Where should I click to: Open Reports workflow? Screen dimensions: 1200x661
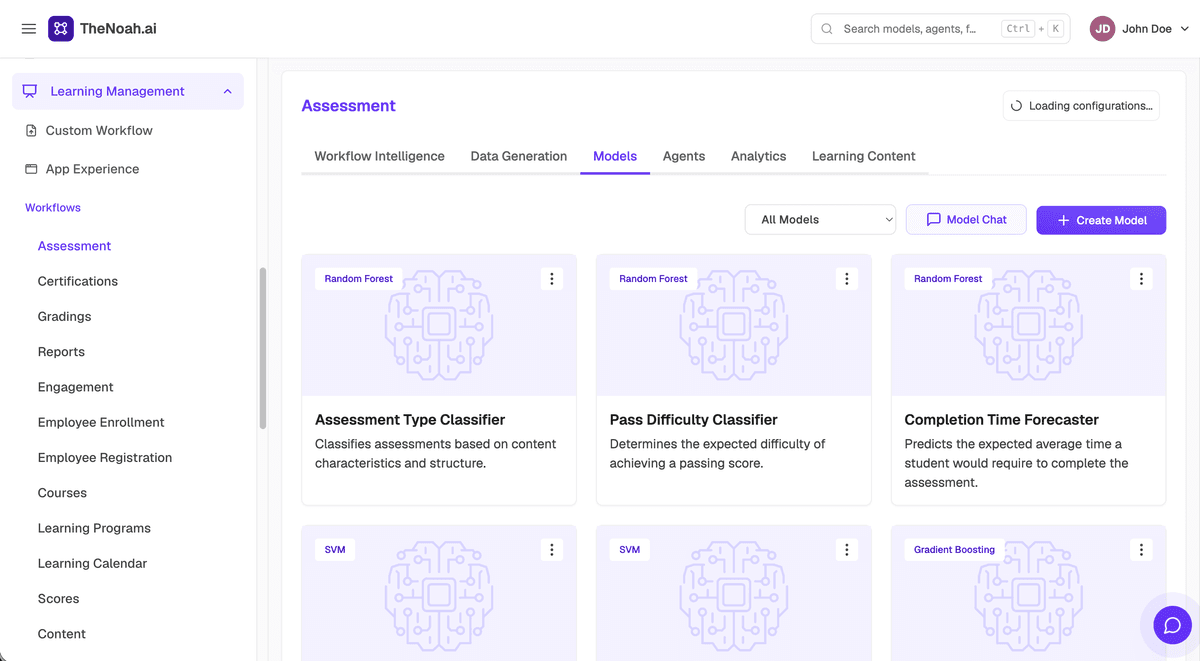click(61, 352)
